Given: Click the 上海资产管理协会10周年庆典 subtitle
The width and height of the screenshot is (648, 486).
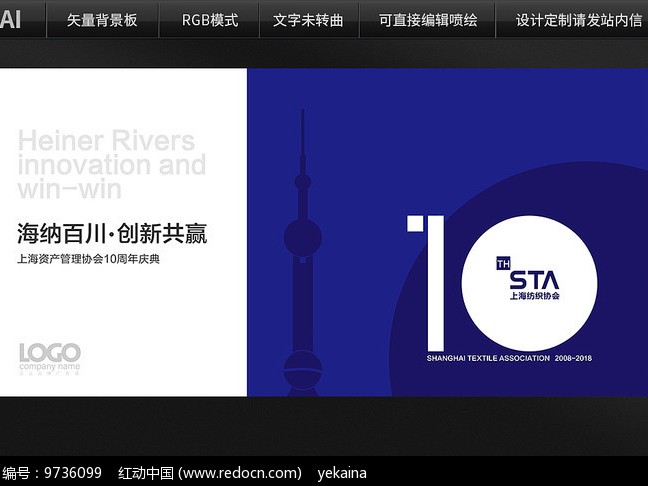Looking at the screenshot, I should (88, 259).
